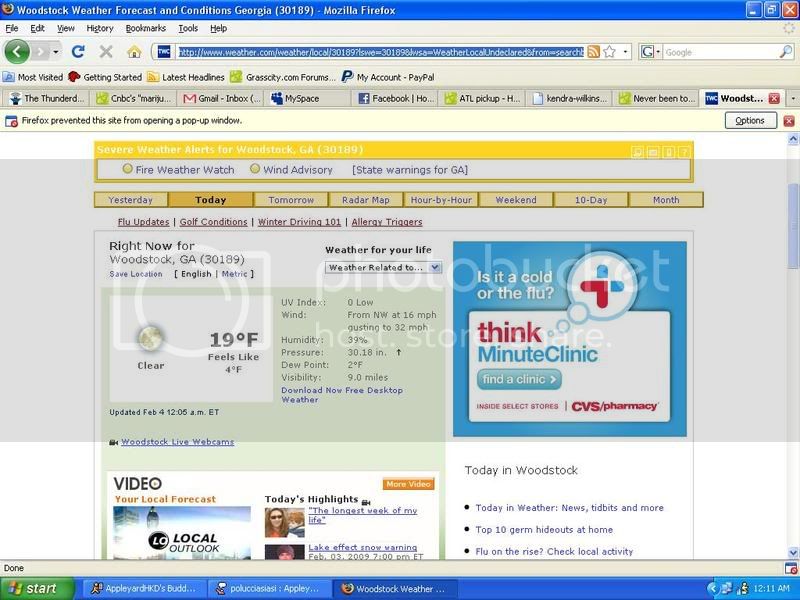
Task: Click the Golf Conditions link
Action: [213, 222]
